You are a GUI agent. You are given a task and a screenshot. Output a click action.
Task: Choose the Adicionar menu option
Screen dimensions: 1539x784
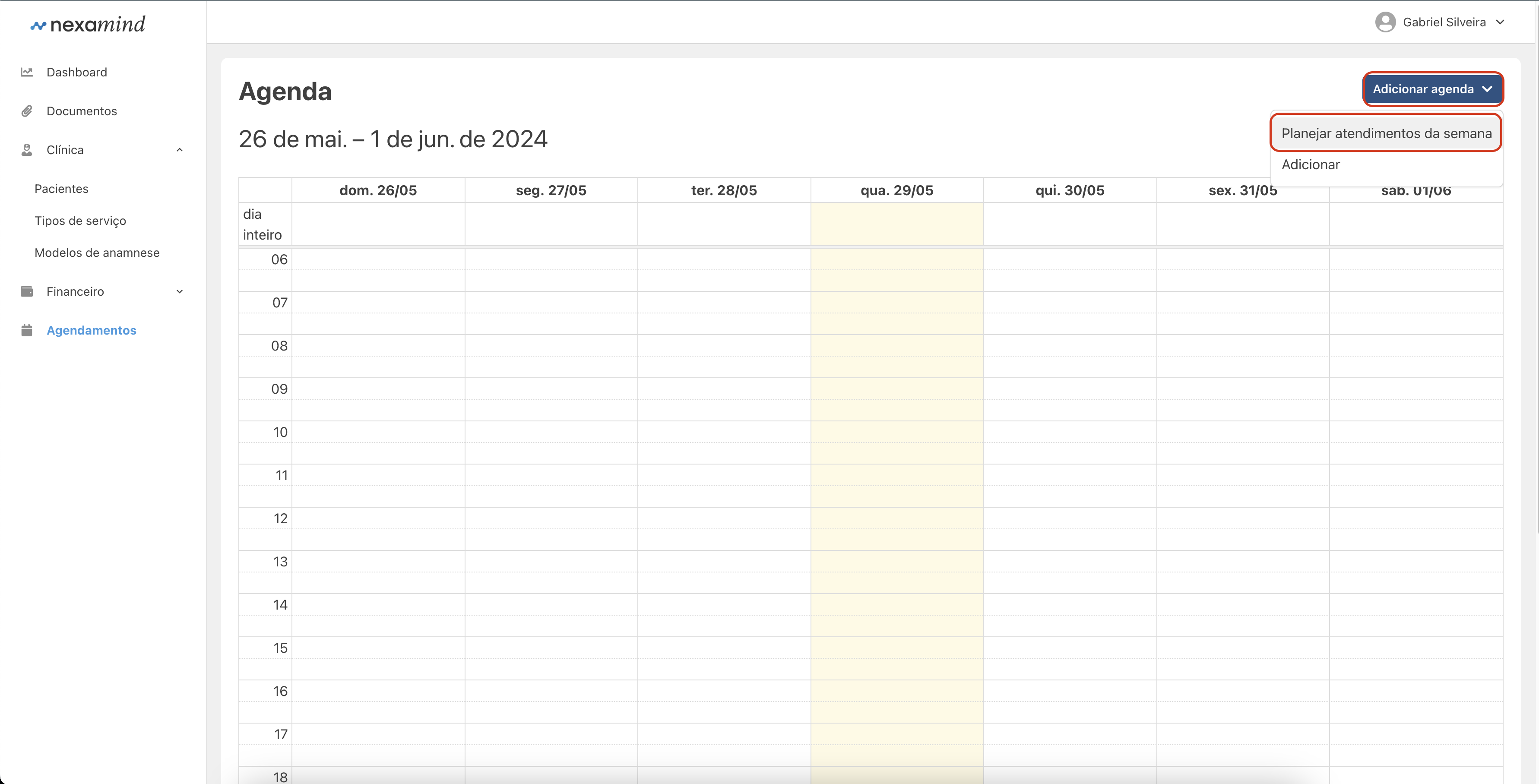coord(1310,165)
